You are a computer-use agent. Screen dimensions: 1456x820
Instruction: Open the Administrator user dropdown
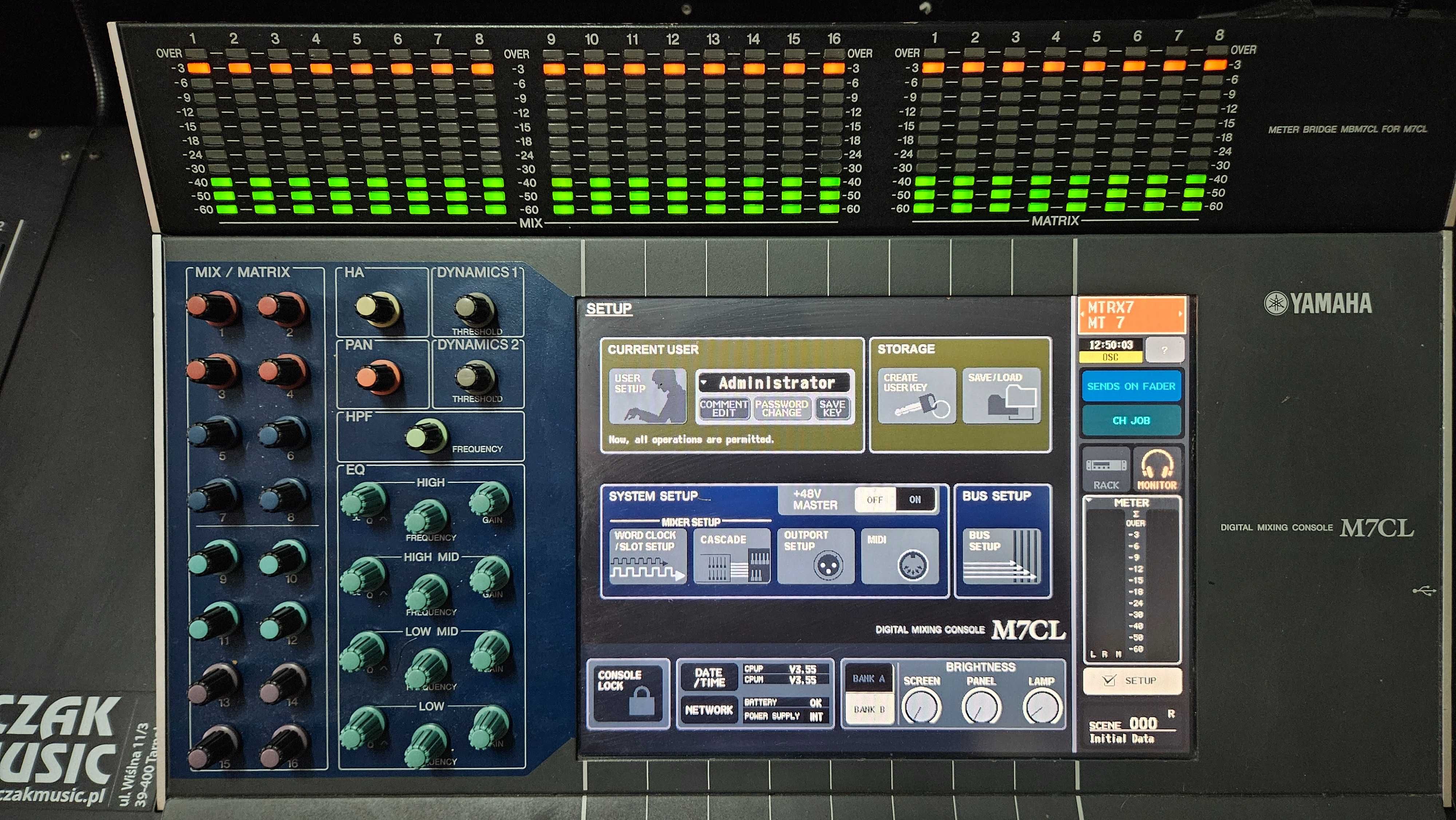(x=774, y=383)
